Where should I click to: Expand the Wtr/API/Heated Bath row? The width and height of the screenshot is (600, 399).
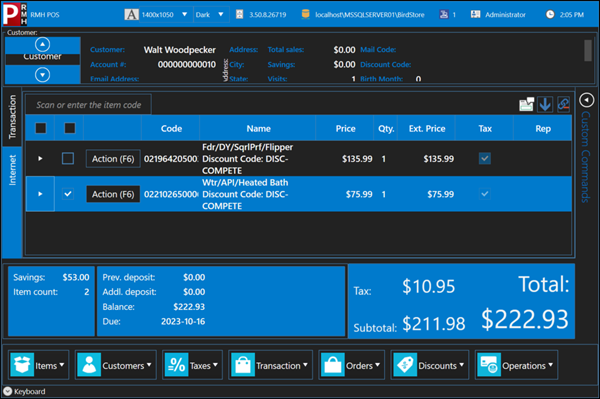[40, 194]
